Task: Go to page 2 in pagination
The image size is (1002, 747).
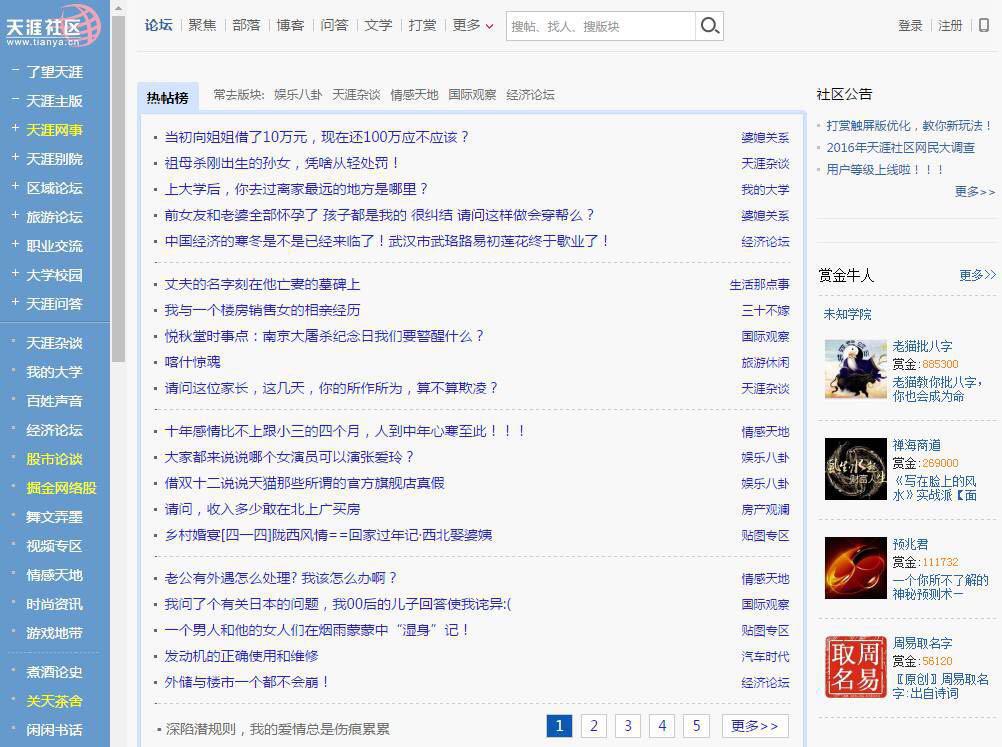Action: pyautogui.click(x=594, y=726)
